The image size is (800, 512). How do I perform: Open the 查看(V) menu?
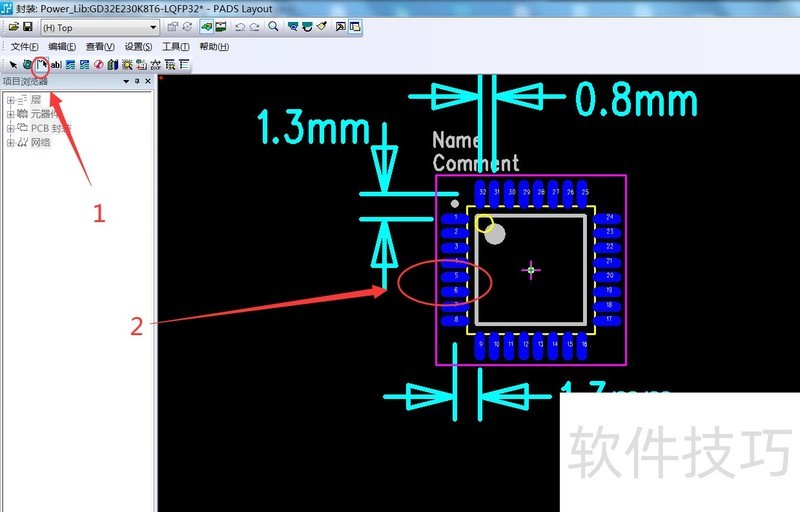[x=100, y=46]
